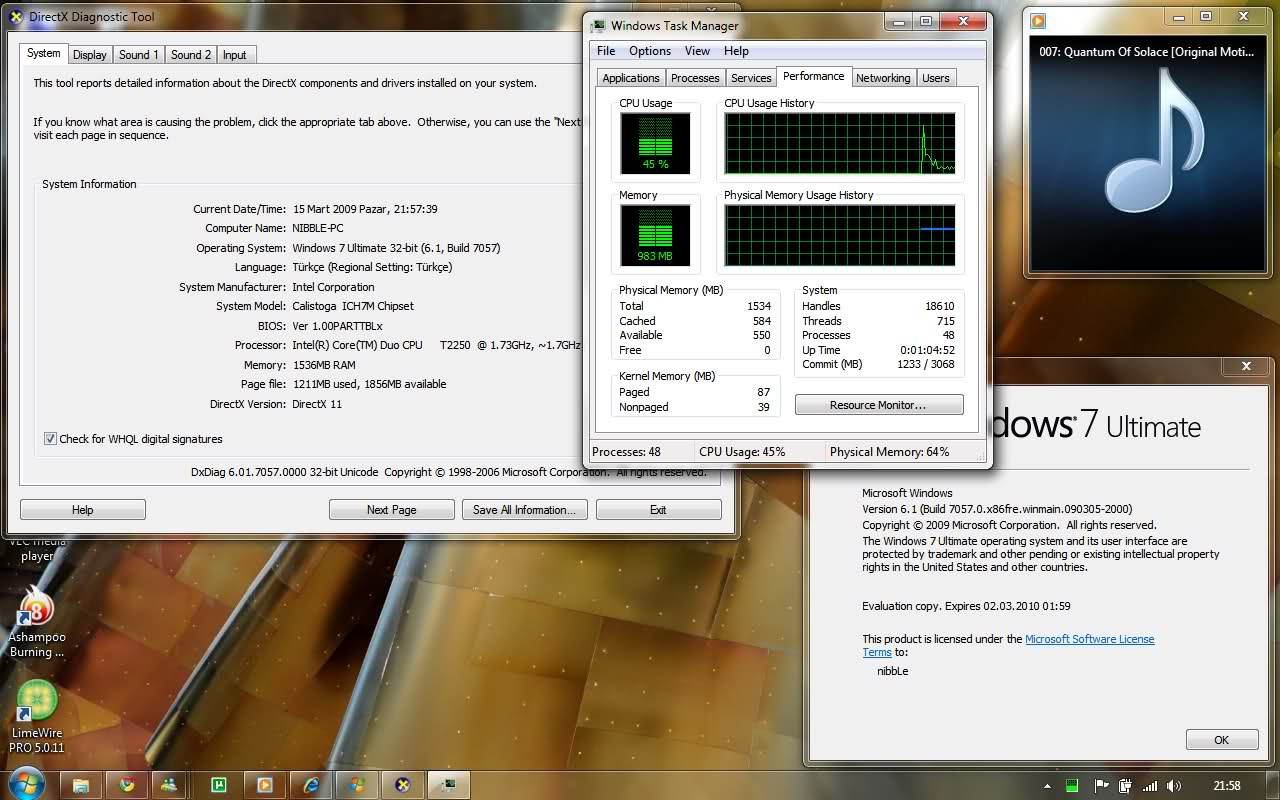
Task: Open the LimeWire PRO 5.0.11 desktop shortcut
Action: 37,716
